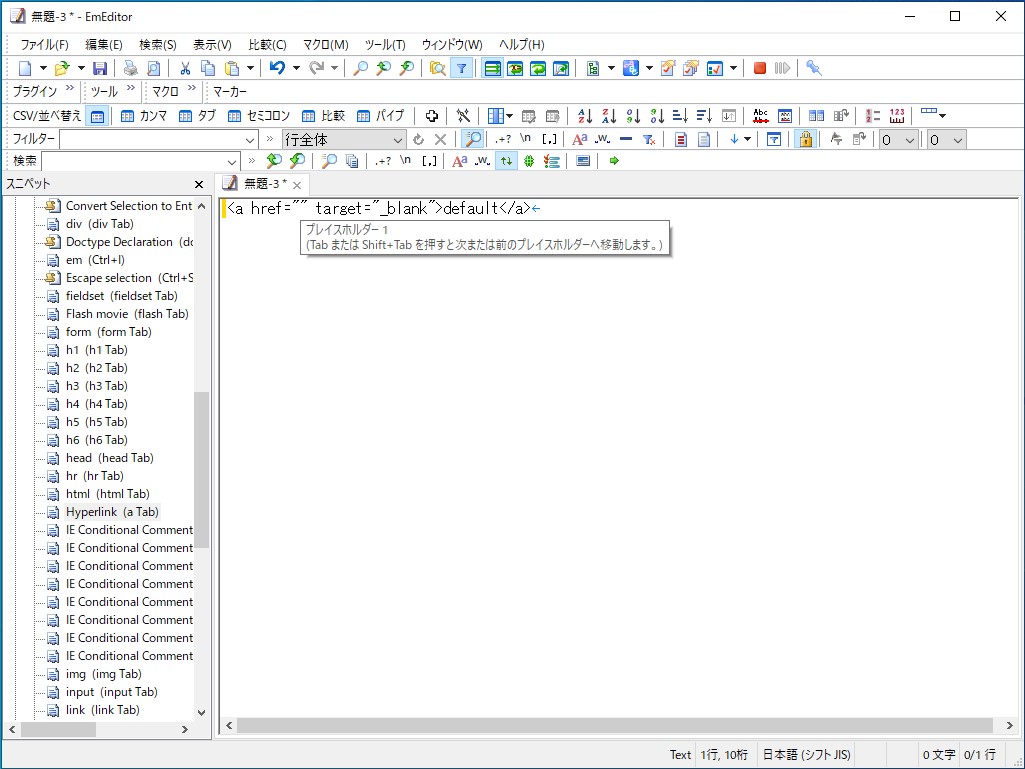The width and height of the screenshot is (1025, 769).
Task: Click the Sort Z to A icon
Action: click(x=609, y=116)
